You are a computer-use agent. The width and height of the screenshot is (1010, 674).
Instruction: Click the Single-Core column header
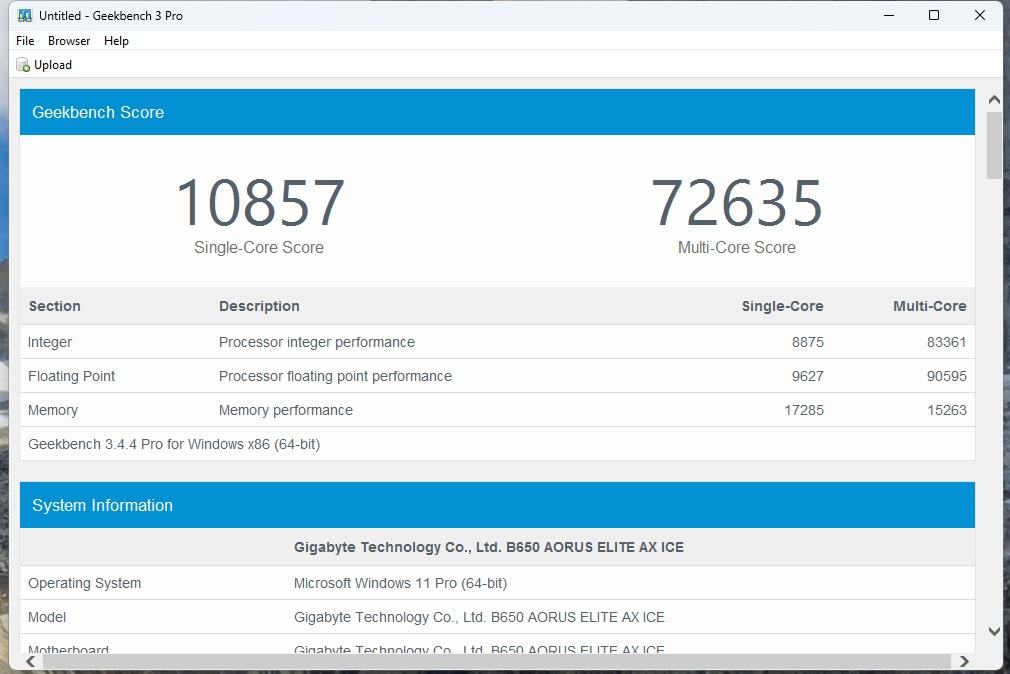[x=782, y=306]
